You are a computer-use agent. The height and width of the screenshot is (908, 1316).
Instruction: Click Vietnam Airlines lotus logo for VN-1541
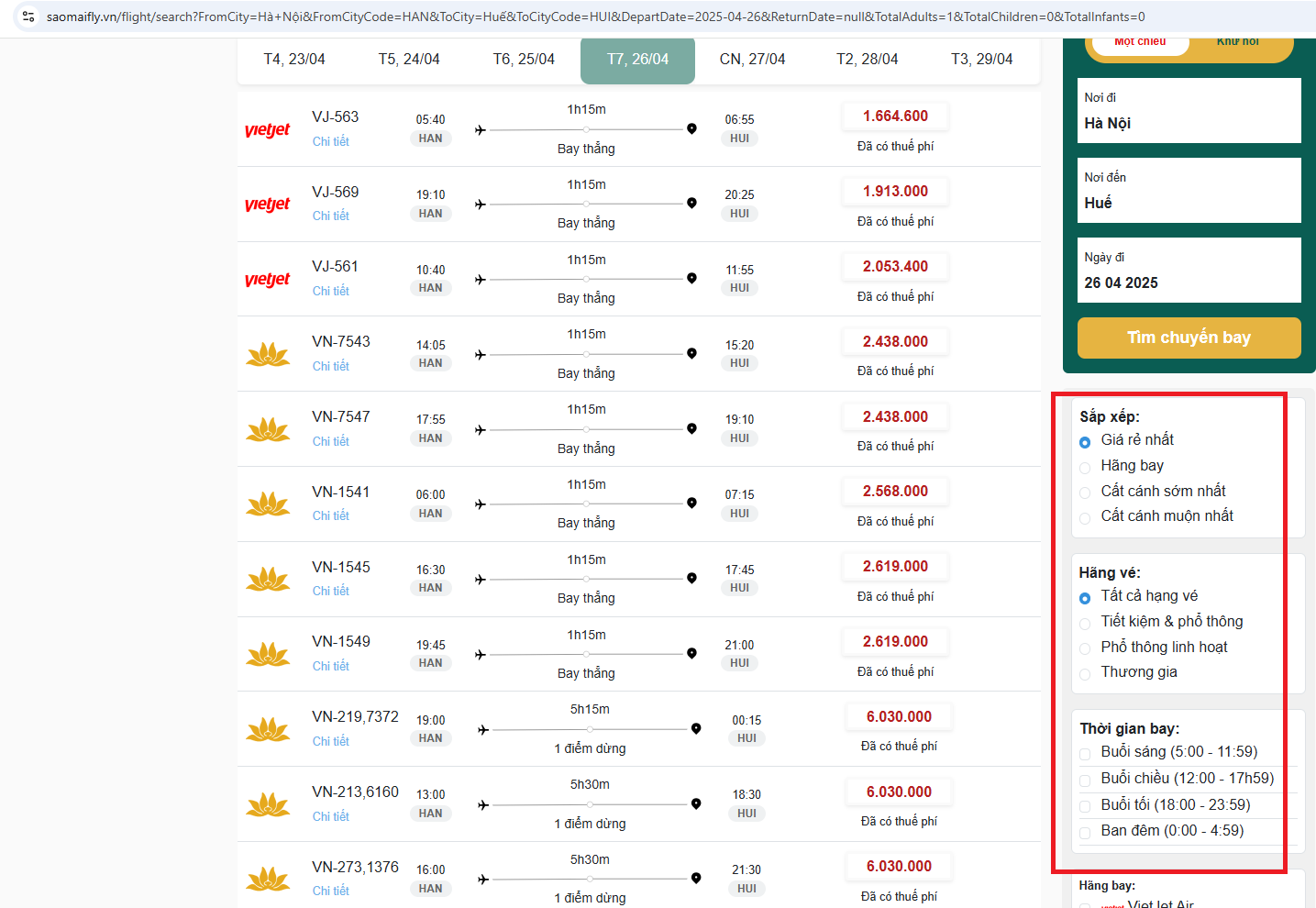coord(268,504)
